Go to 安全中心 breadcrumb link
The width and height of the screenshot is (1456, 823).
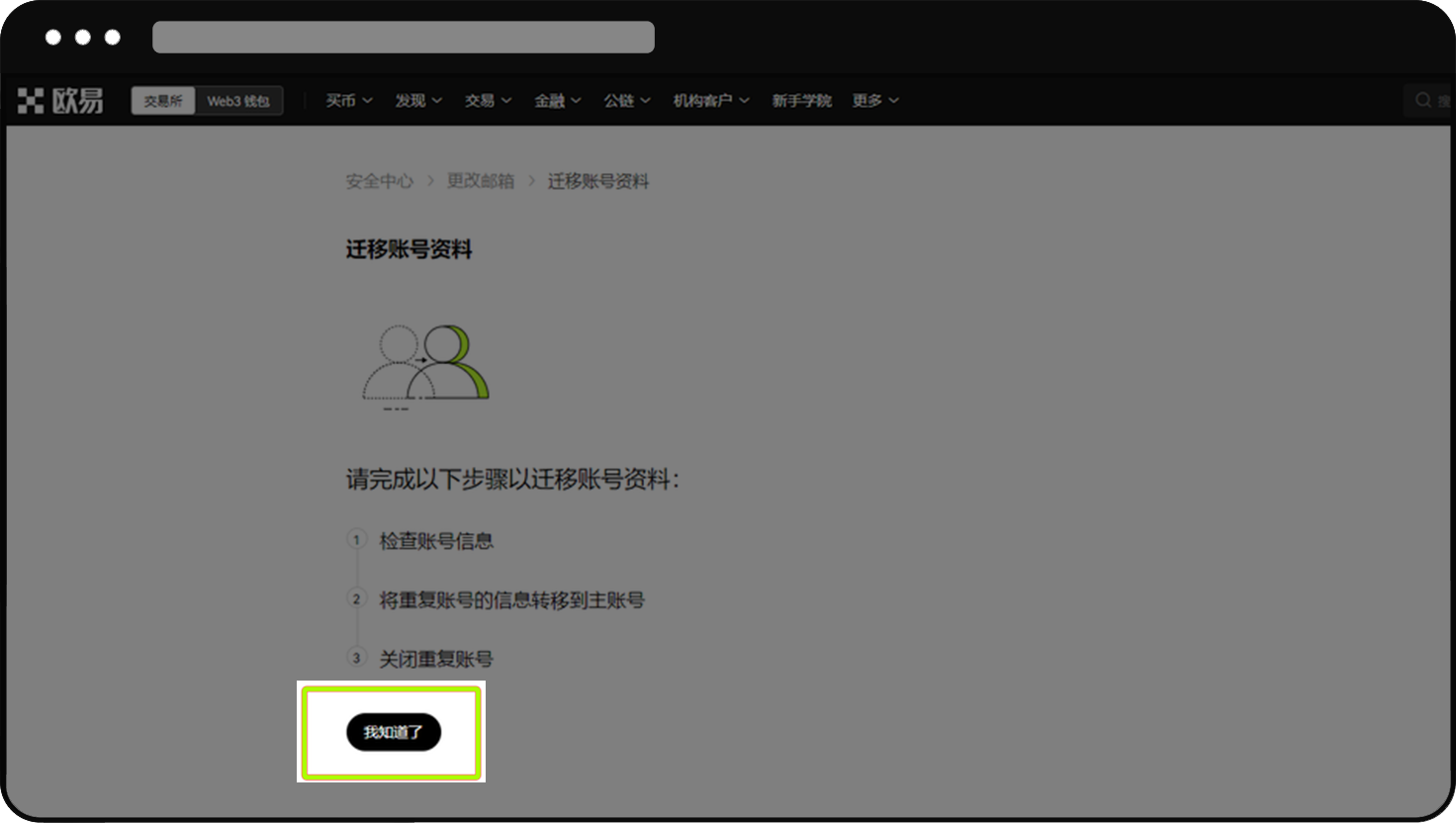pos(379,181)
